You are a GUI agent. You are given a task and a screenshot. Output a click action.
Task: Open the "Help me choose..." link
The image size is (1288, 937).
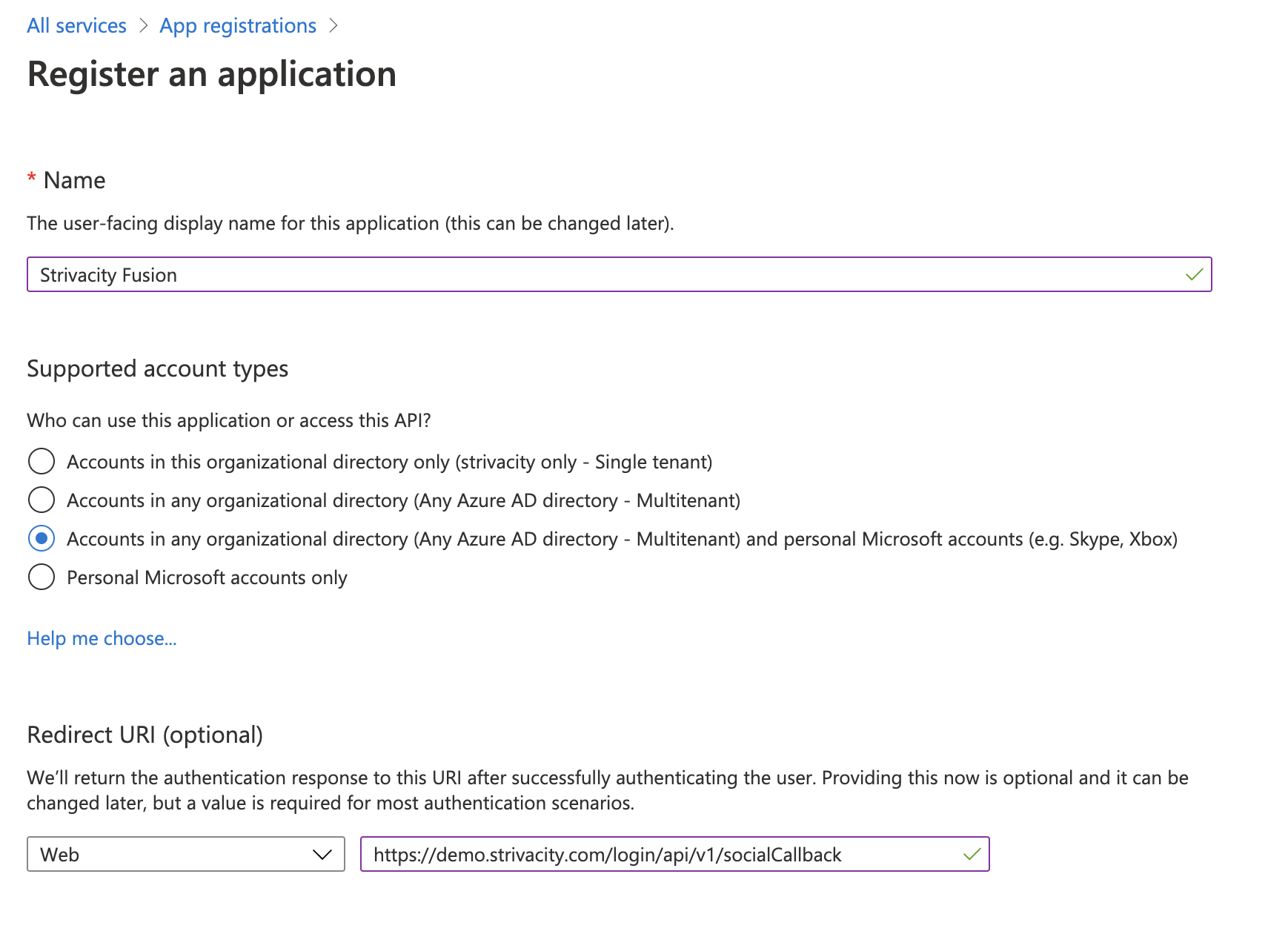(102, 638)
